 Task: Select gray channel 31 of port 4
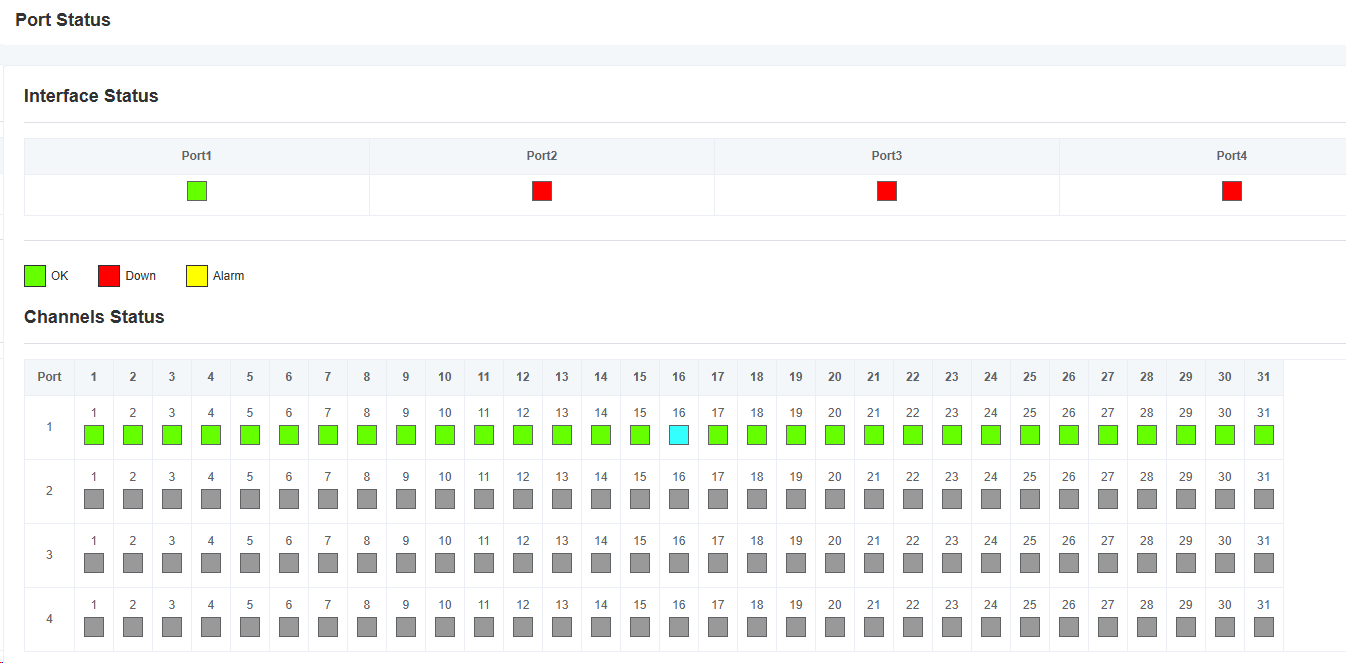(x=1264, y=627)
